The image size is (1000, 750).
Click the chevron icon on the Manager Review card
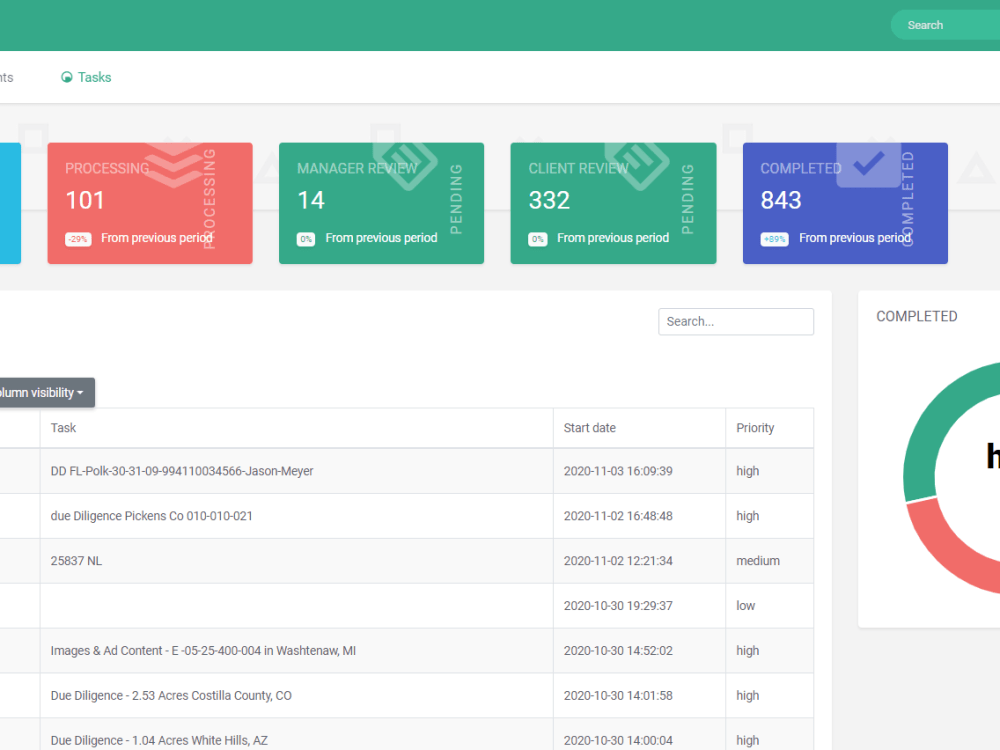click(405, 164)
